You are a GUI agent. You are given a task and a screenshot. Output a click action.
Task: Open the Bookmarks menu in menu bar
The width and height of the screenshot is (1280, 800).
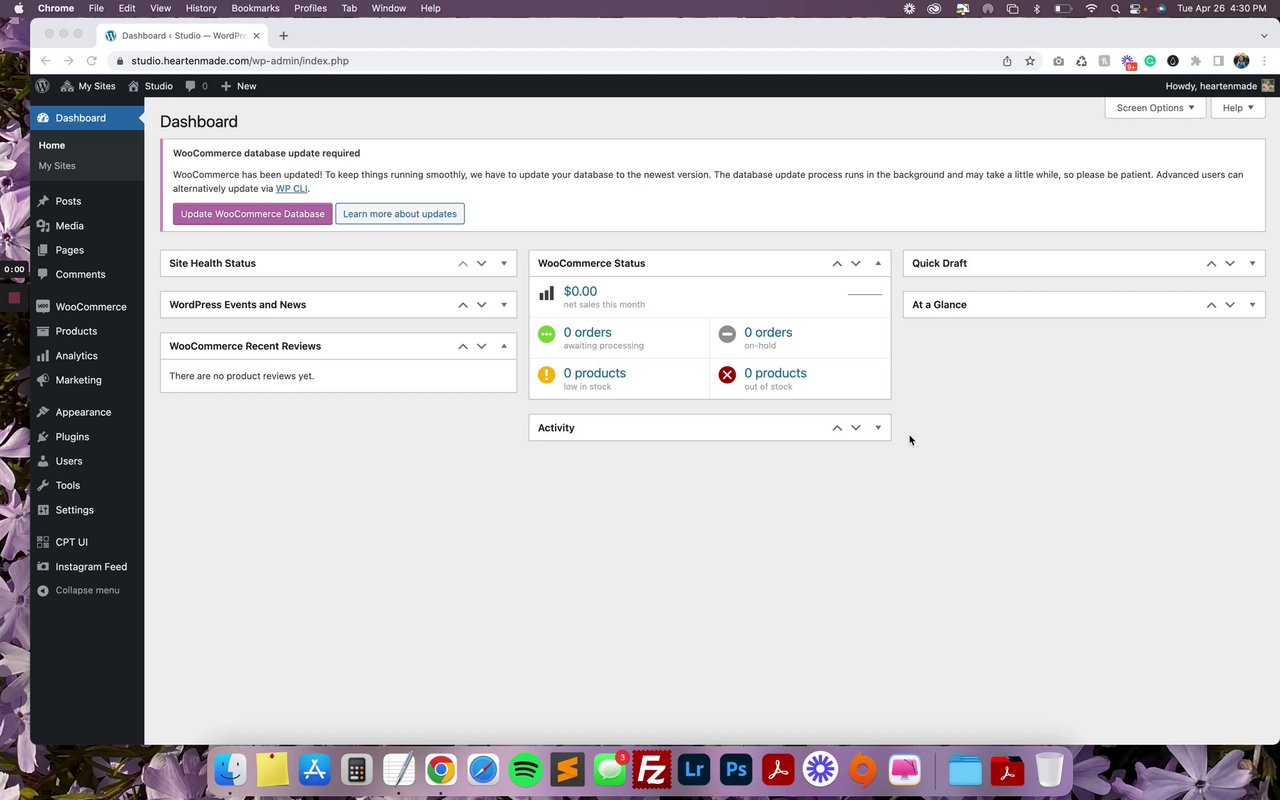tap(255, 8)
